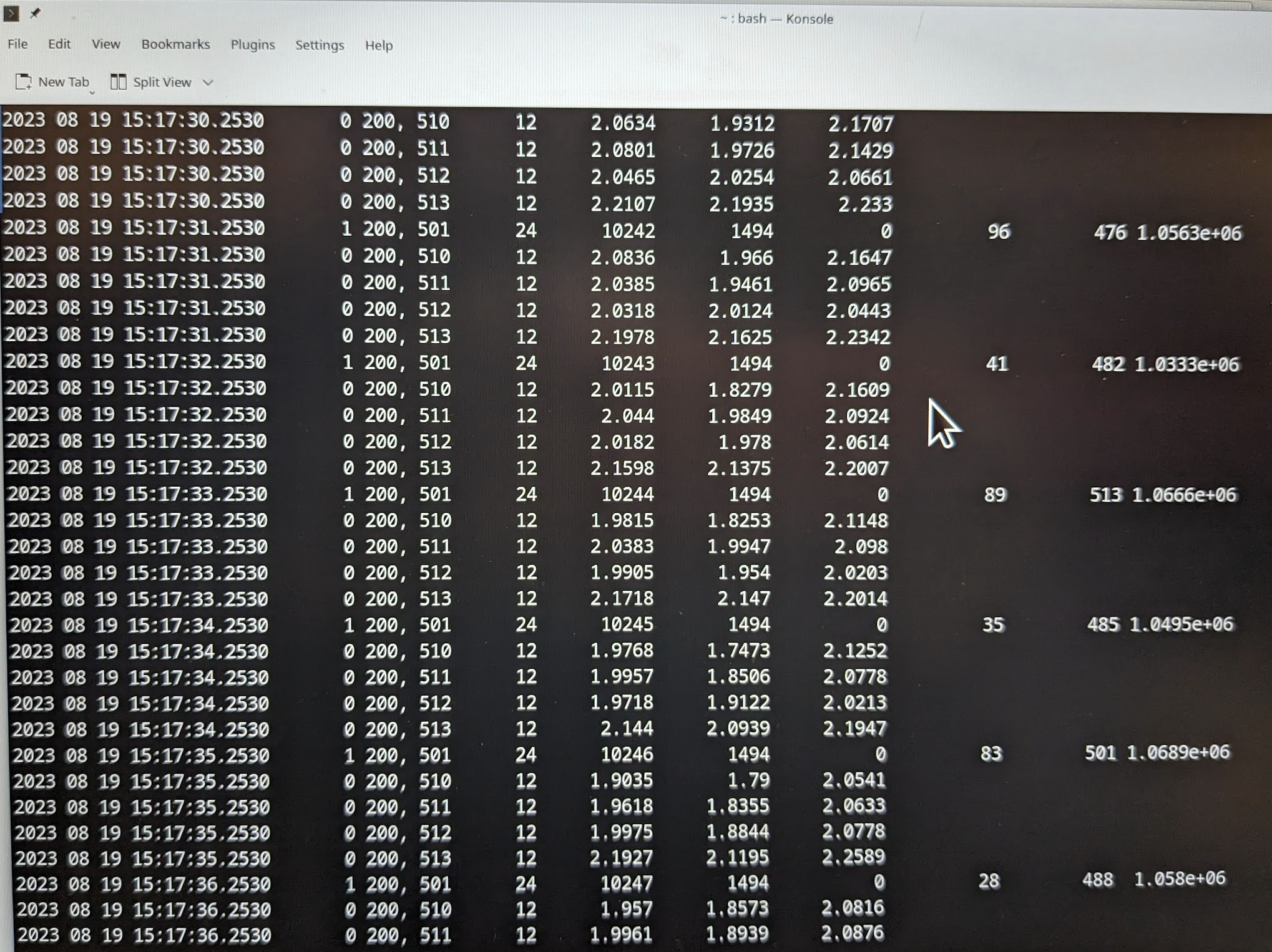This screenshot has height=952, width=1272.
Task: Click the window title 'bash — Konsole'
Action: (x=776, y=19)
